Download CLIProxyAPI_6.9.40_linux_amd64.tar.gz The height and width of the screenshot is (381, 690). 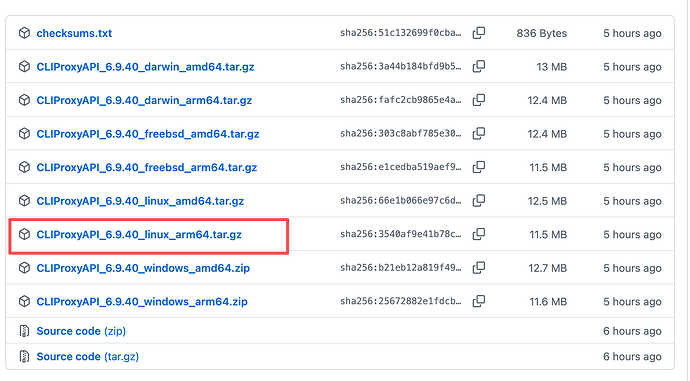click(x=140, y=201)
